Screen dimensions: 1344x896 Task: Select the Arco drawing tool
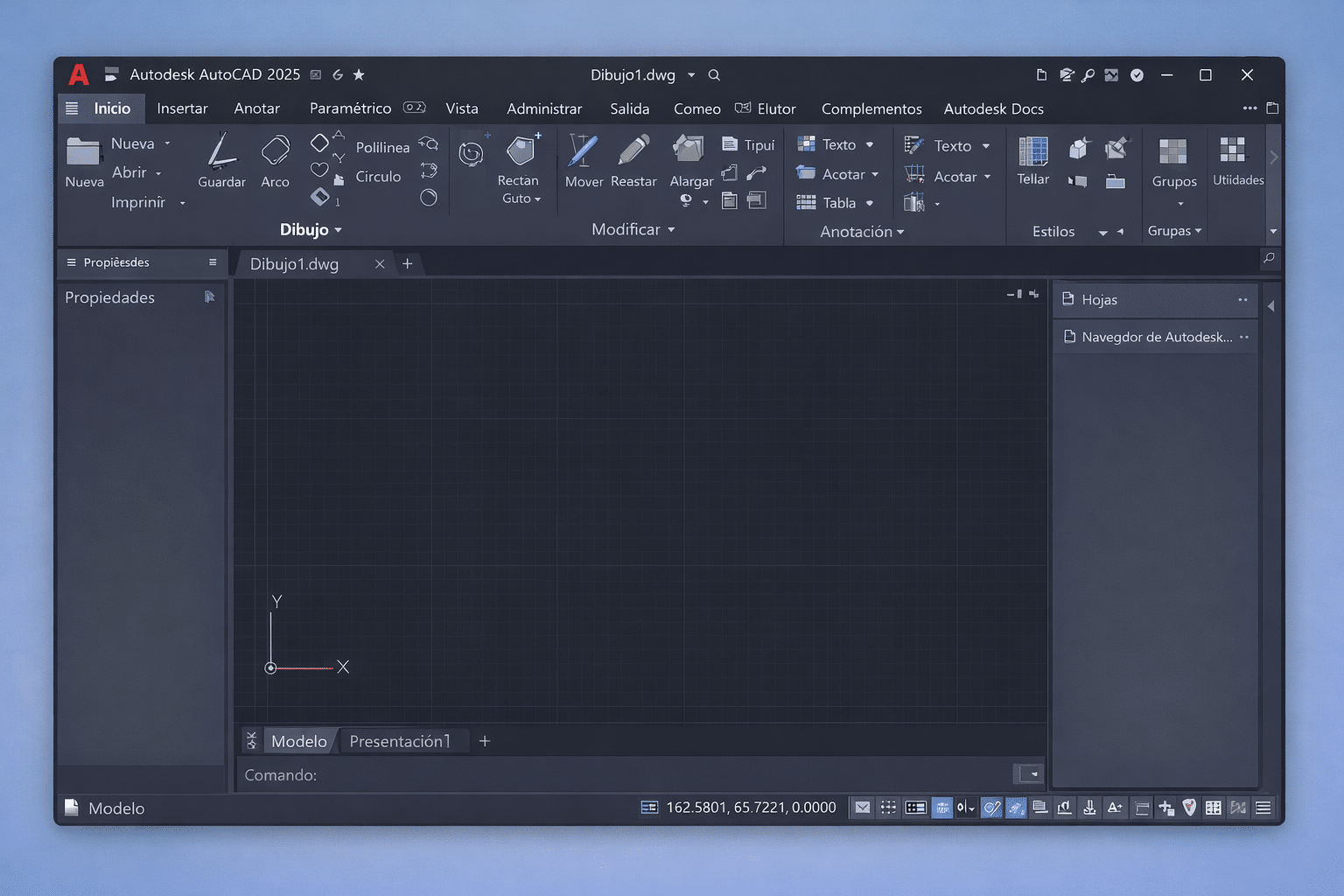[x=275, y=162]
